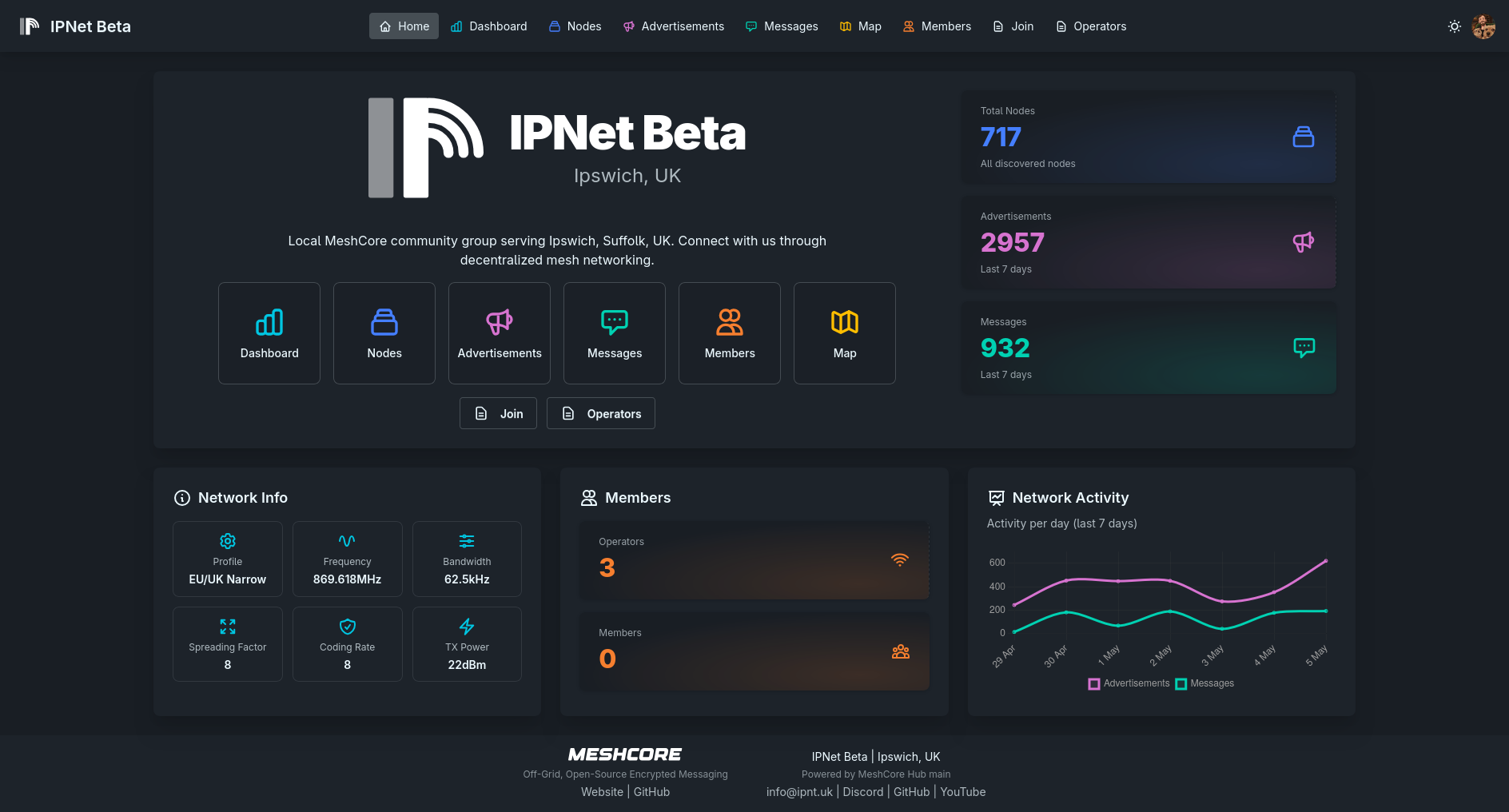Click the Join button below the tiles
The width and height of the screenshot is (1509, 812).
[498, 413]
